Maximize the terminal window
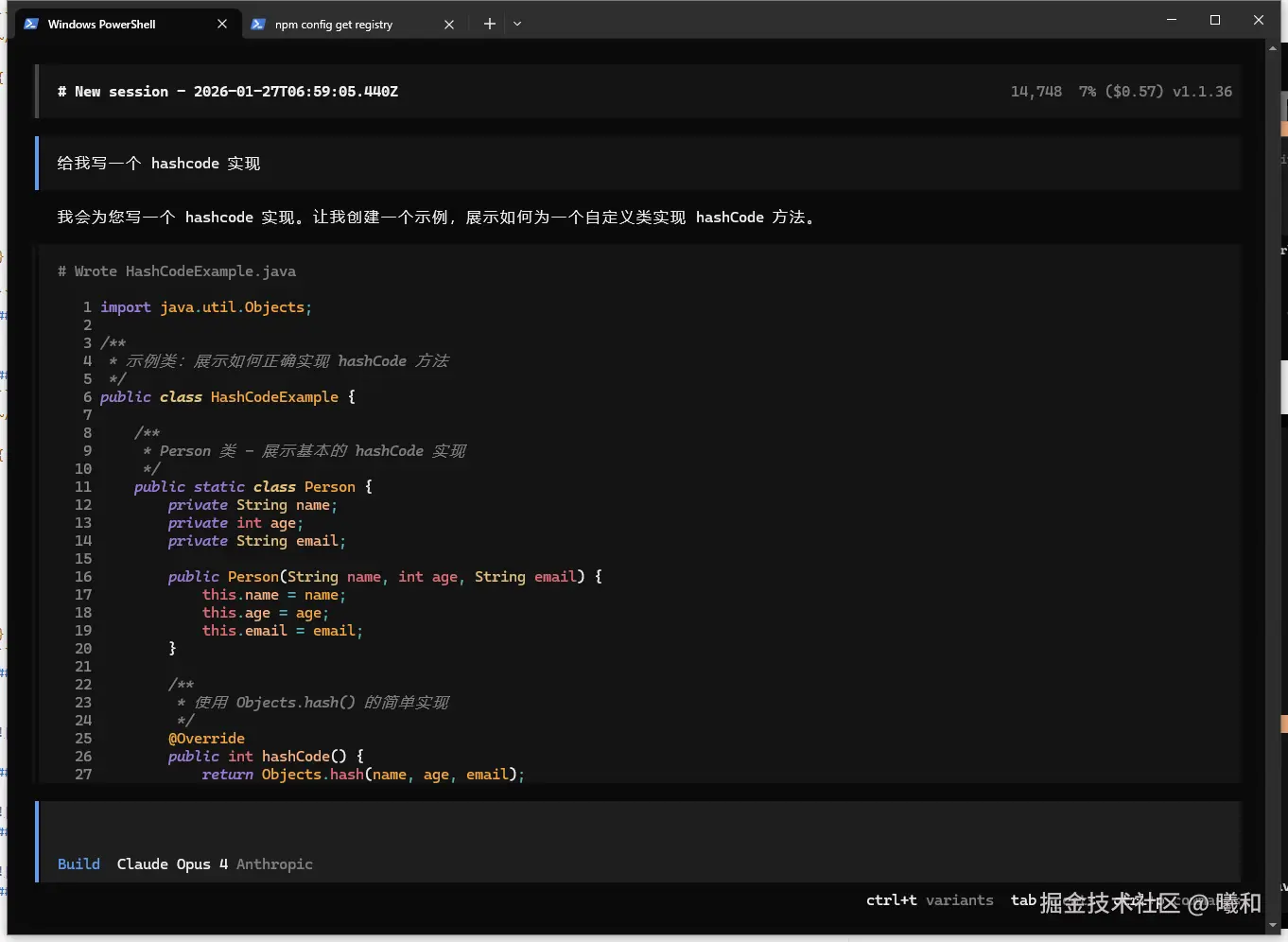1288x942 pixels. 1215,20
